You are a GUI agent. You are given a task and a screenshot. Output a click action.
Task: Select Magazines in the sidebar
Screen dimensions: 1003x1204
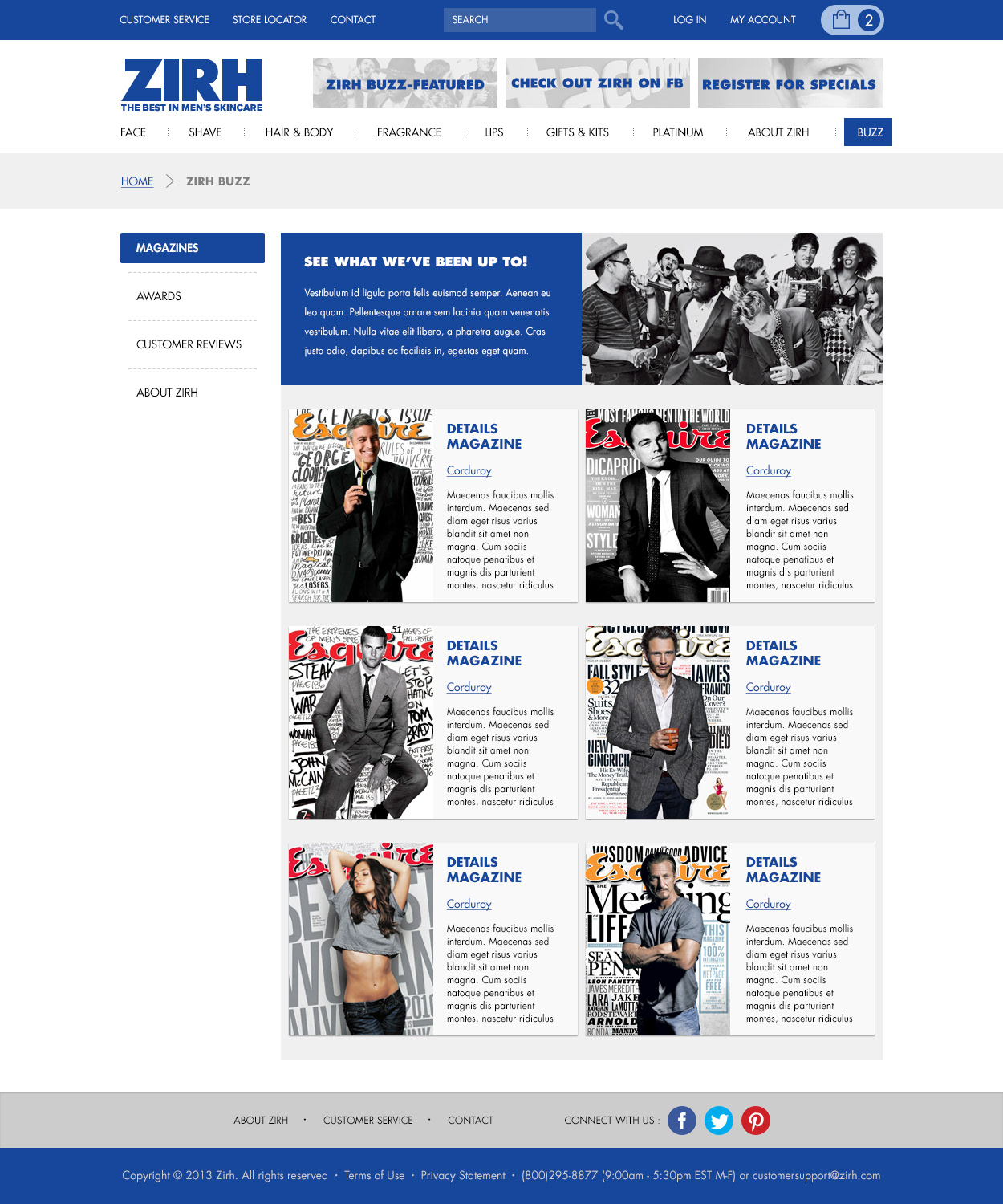(193, 248)
